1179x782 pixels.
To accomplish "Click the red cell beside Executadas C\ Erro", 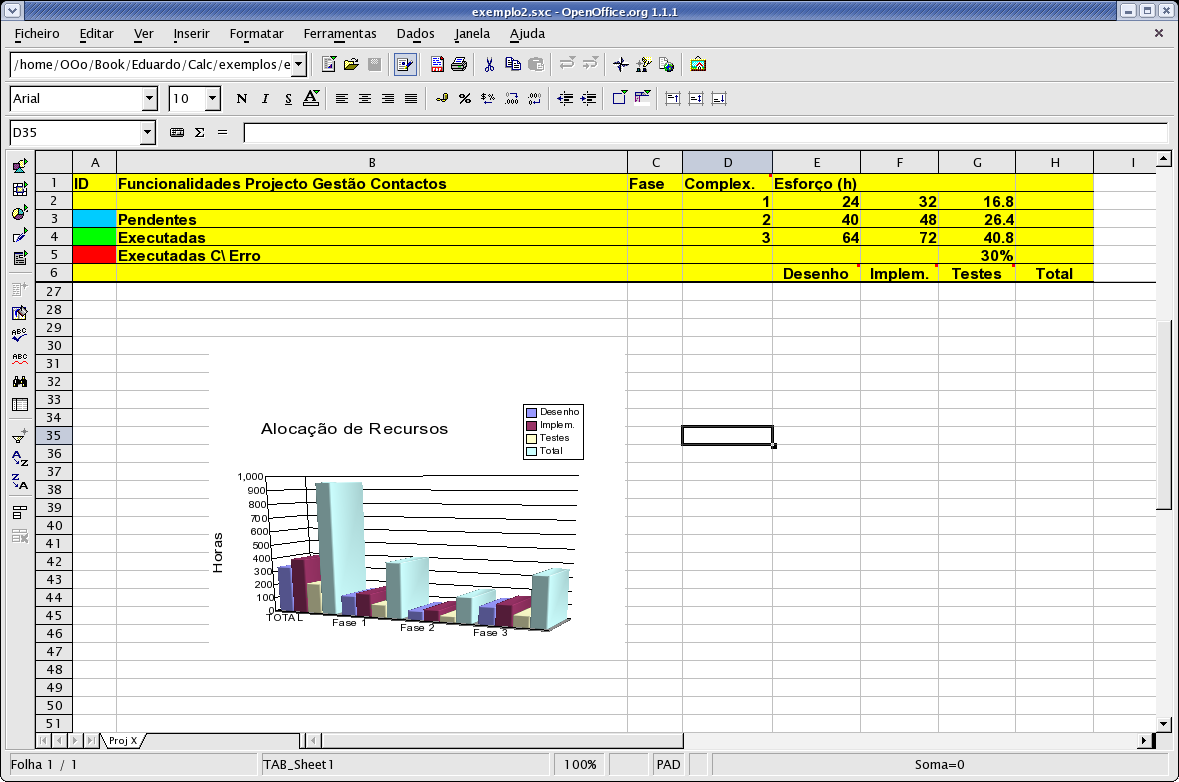I will click(95, 255).
